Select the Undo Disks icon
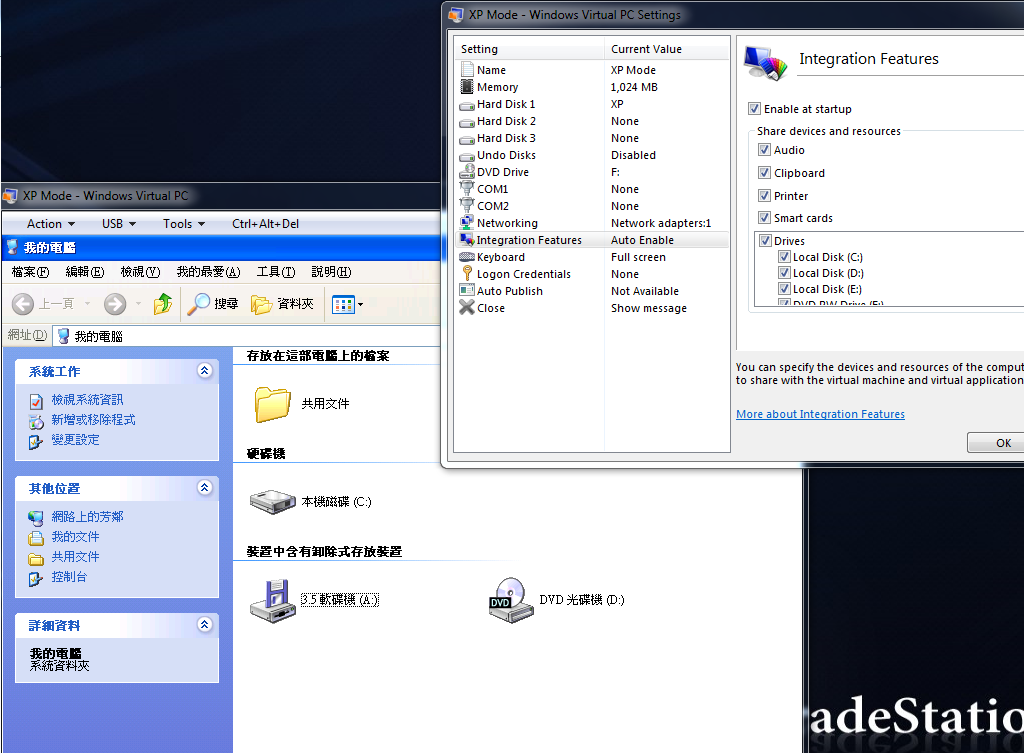This screenshot has height=753, width=1024. point(467,155)
